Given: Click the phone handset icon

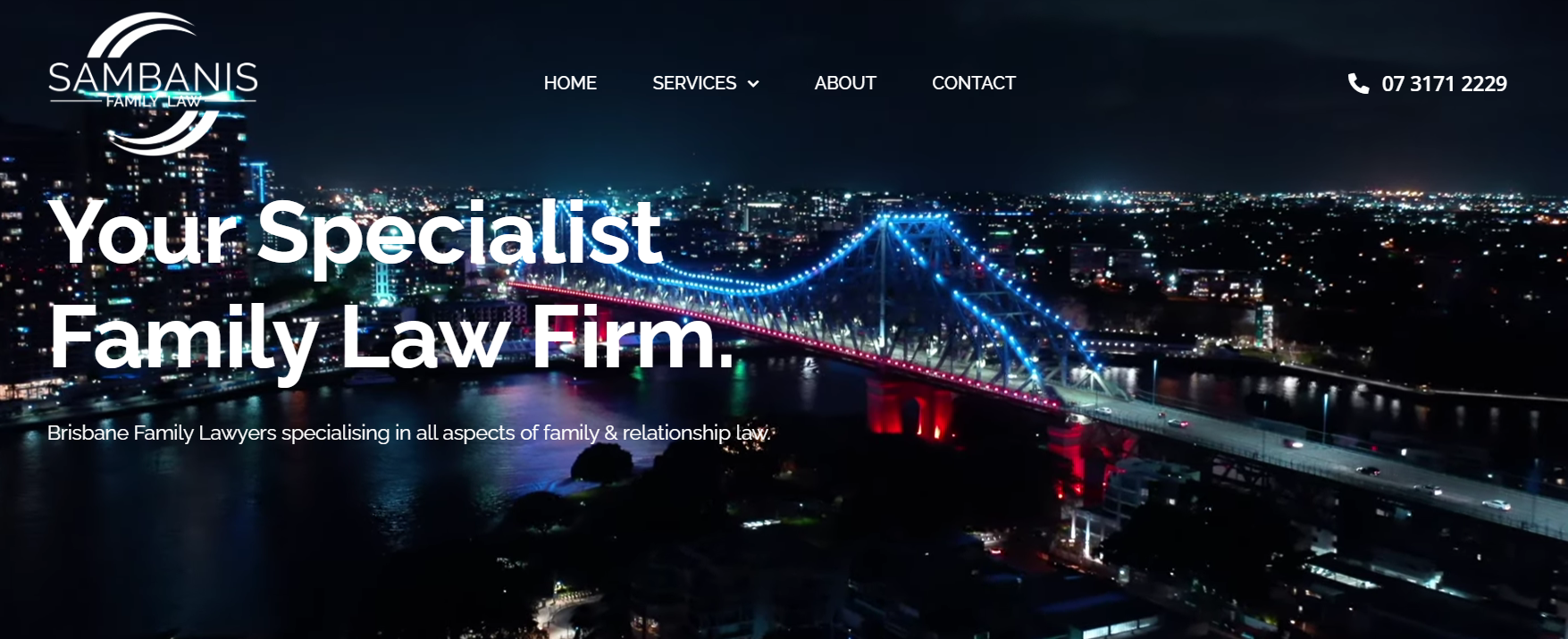Looking at the screenshot, I should point(1358,83).
